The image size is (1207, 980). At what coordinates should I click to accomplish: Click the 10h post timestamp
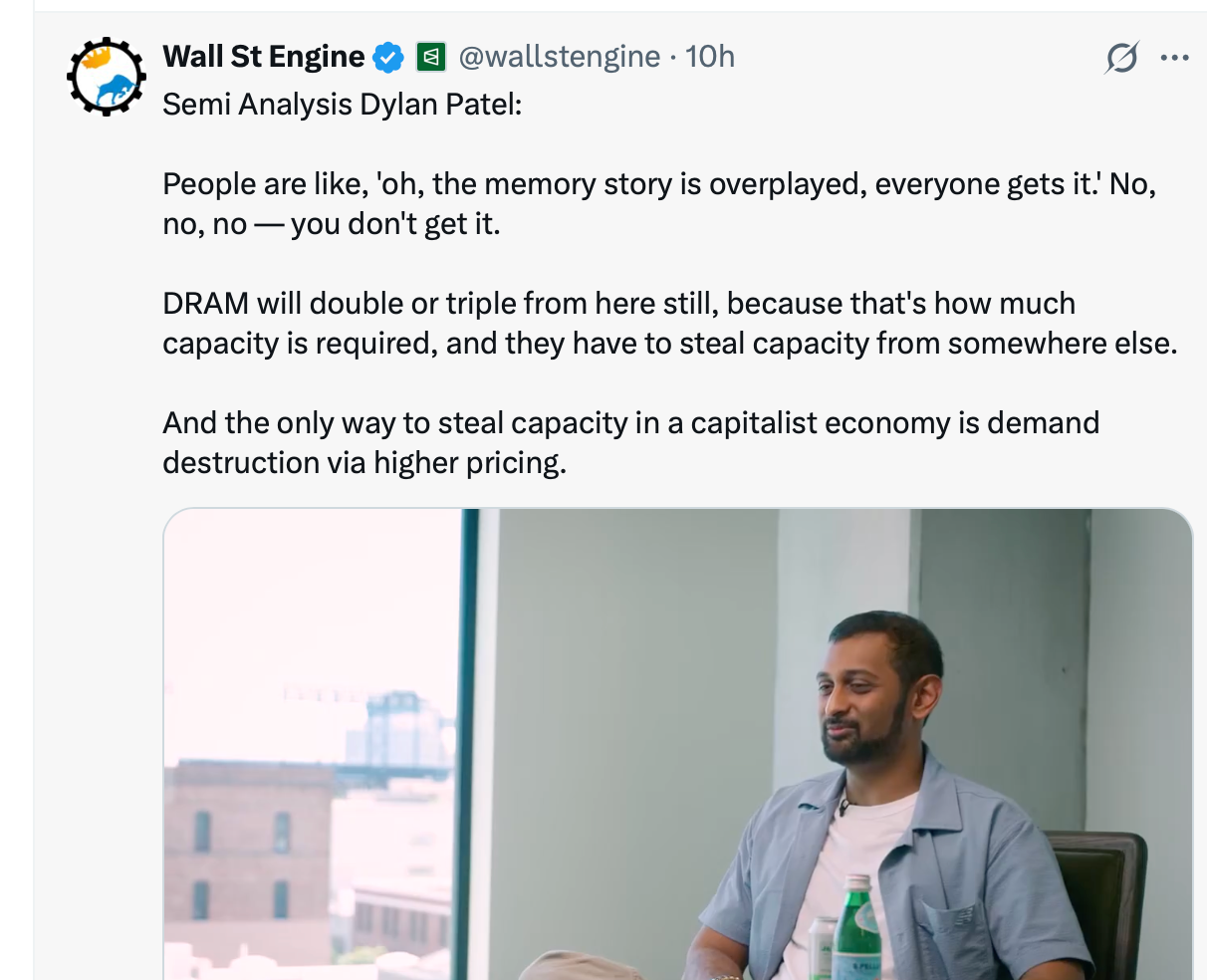point(710,57)
